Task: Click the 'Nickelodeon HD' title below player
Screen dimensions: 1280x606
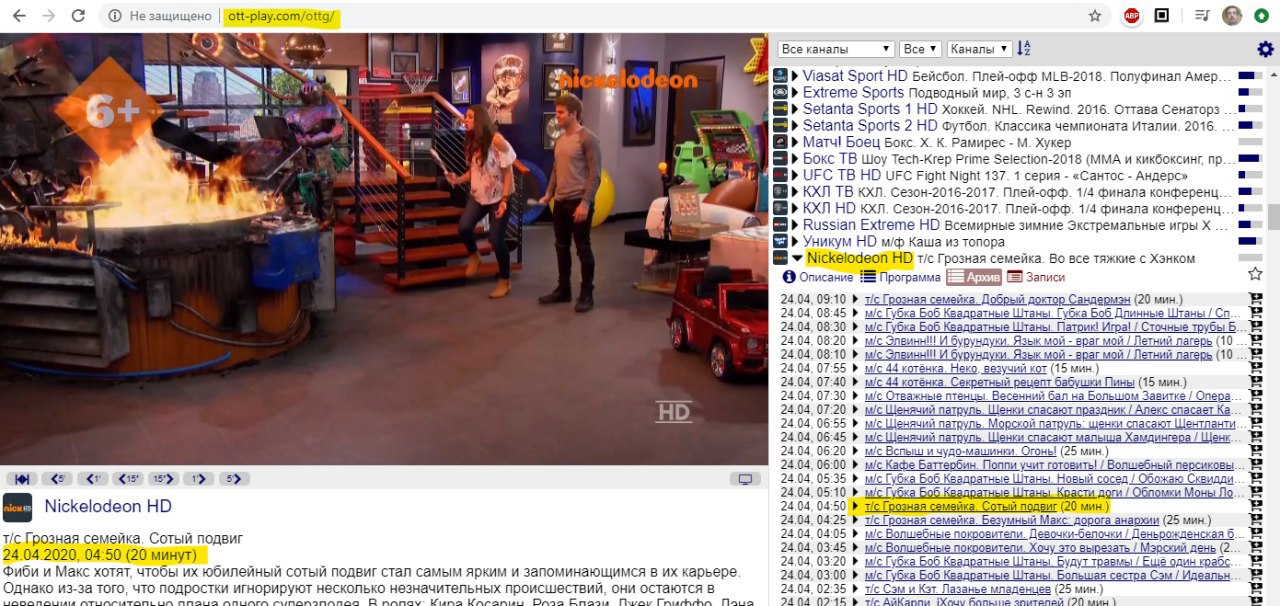Action: pos(108,506)
